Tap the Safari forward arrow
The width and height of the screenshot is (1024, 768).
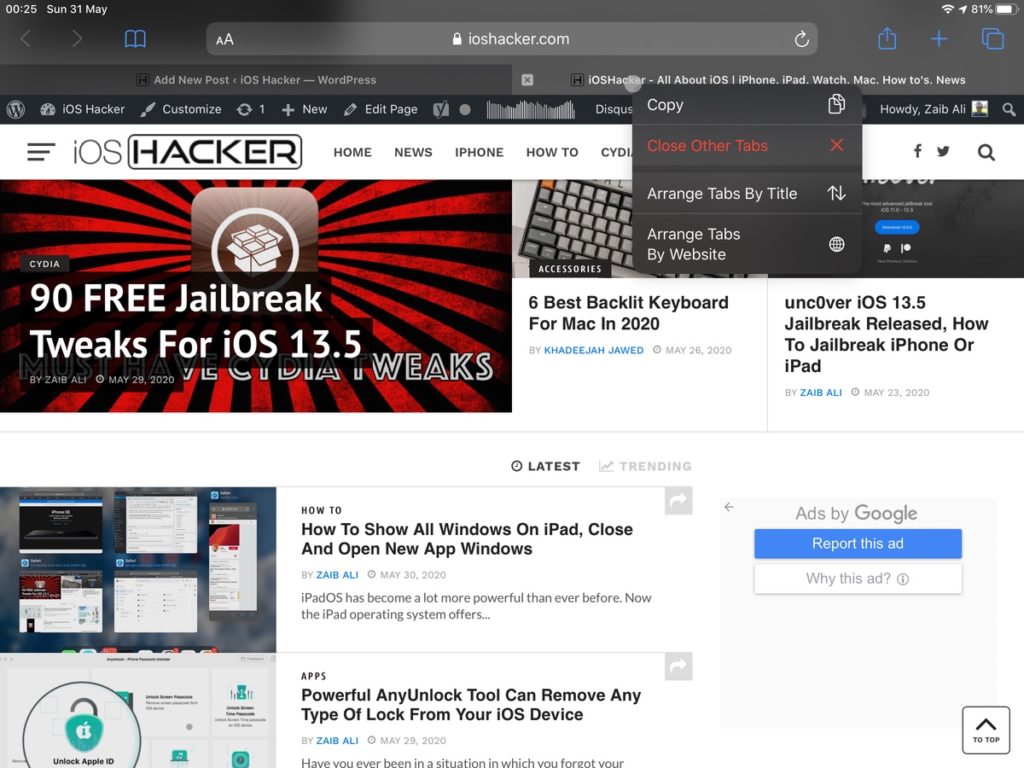[x=77, y=39]
